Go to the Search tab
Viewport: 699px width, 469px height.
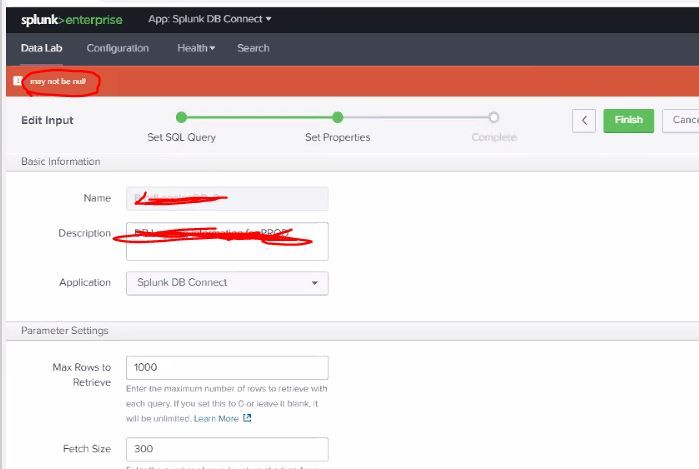[253, 48]
